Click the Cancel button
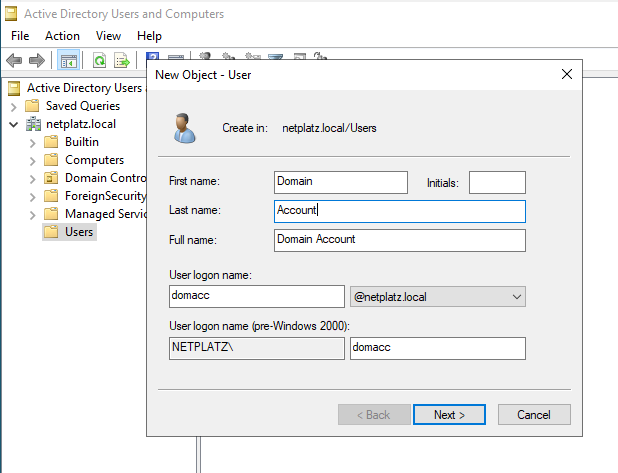 click(534, 415)
